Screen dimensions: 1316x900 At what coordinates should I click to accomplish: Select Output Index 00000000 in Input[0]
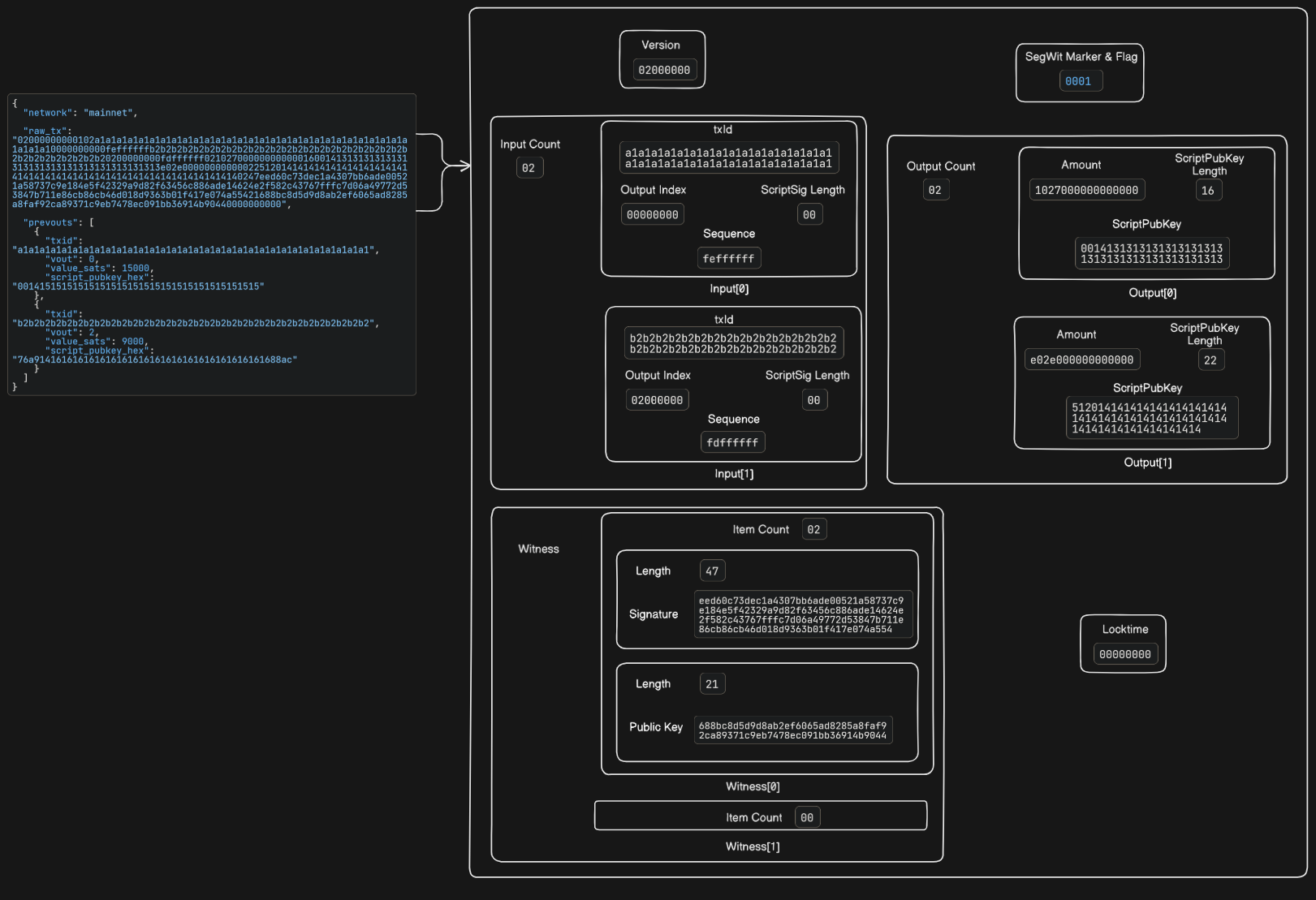pos(652,213)
